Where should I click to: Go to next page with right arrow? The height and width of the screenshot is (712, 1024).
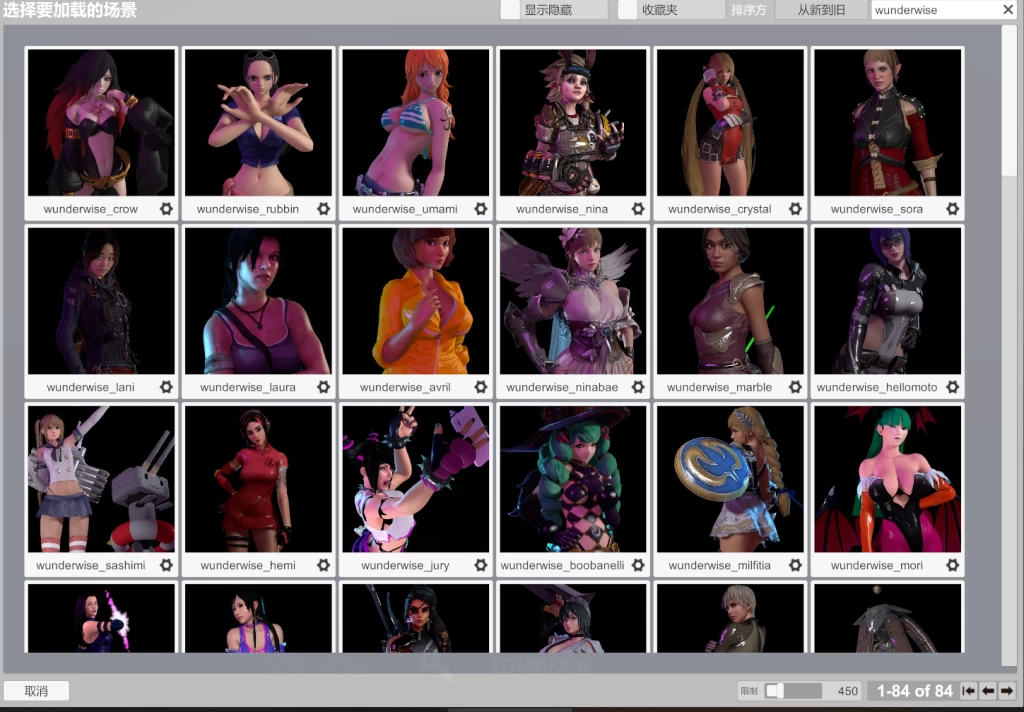click(1007, 691)
